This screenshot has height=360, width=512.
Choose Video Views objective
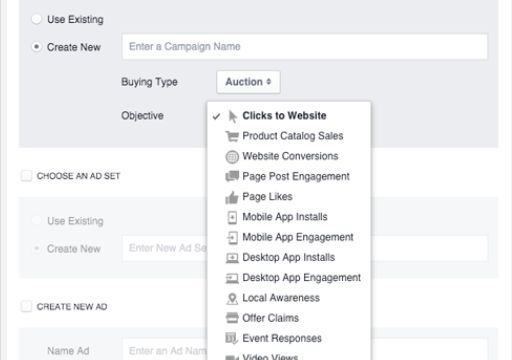(289, 355)
